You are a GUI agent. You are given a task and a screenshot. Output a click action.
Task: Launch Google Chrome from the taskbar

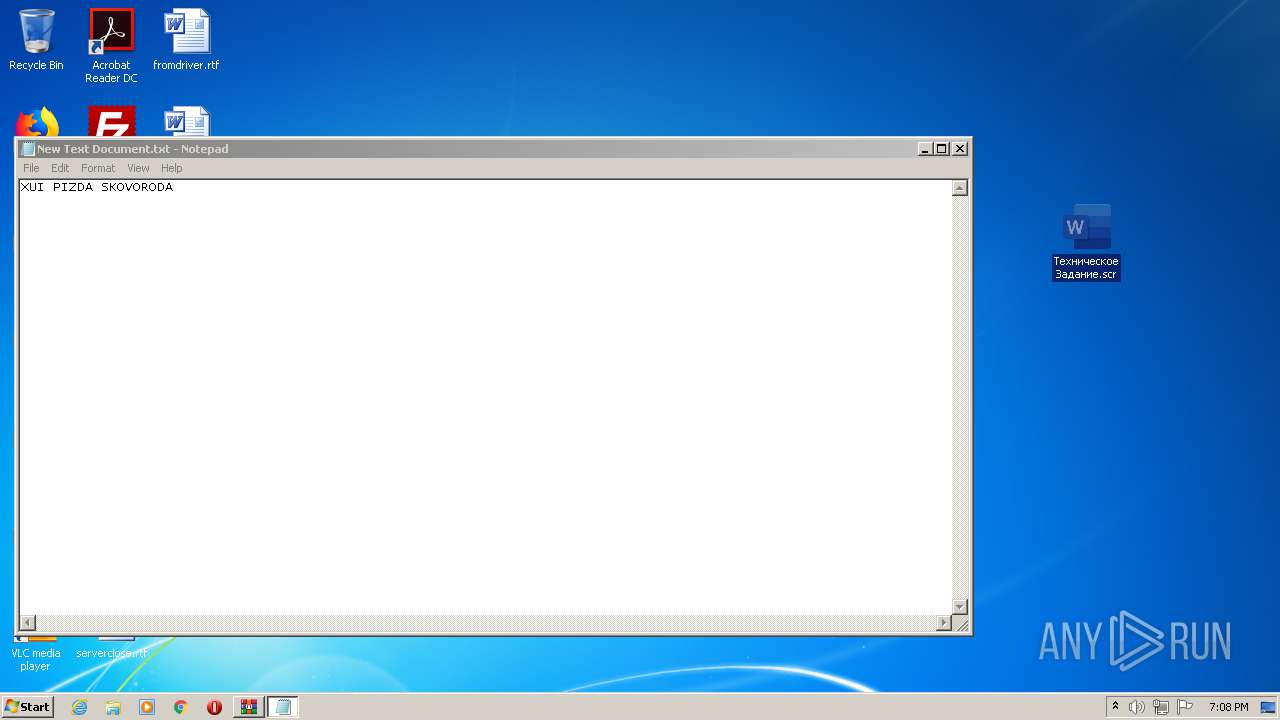181,707
